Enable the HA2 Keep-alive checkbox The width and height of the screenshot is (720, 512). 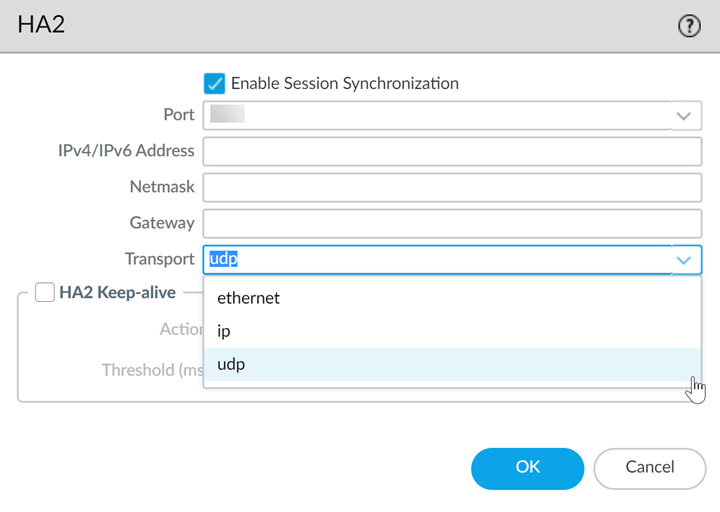point(45,293)
